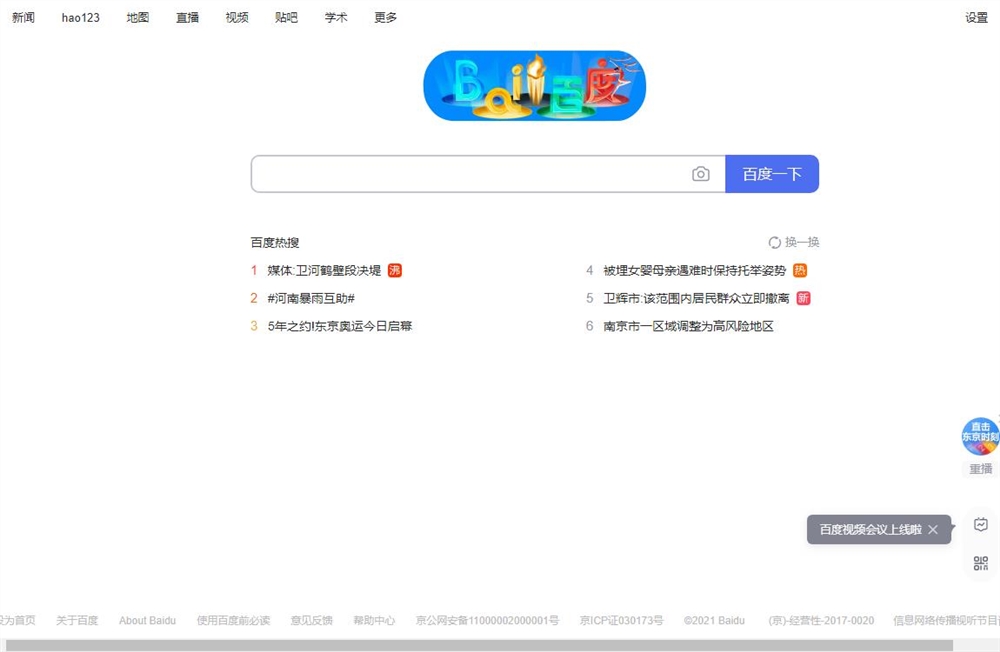The height and width of the screenshot is (652, 1000).
Task: Click the 百度视频会议上线啦 tooltip text
Action: coord(871,530)
